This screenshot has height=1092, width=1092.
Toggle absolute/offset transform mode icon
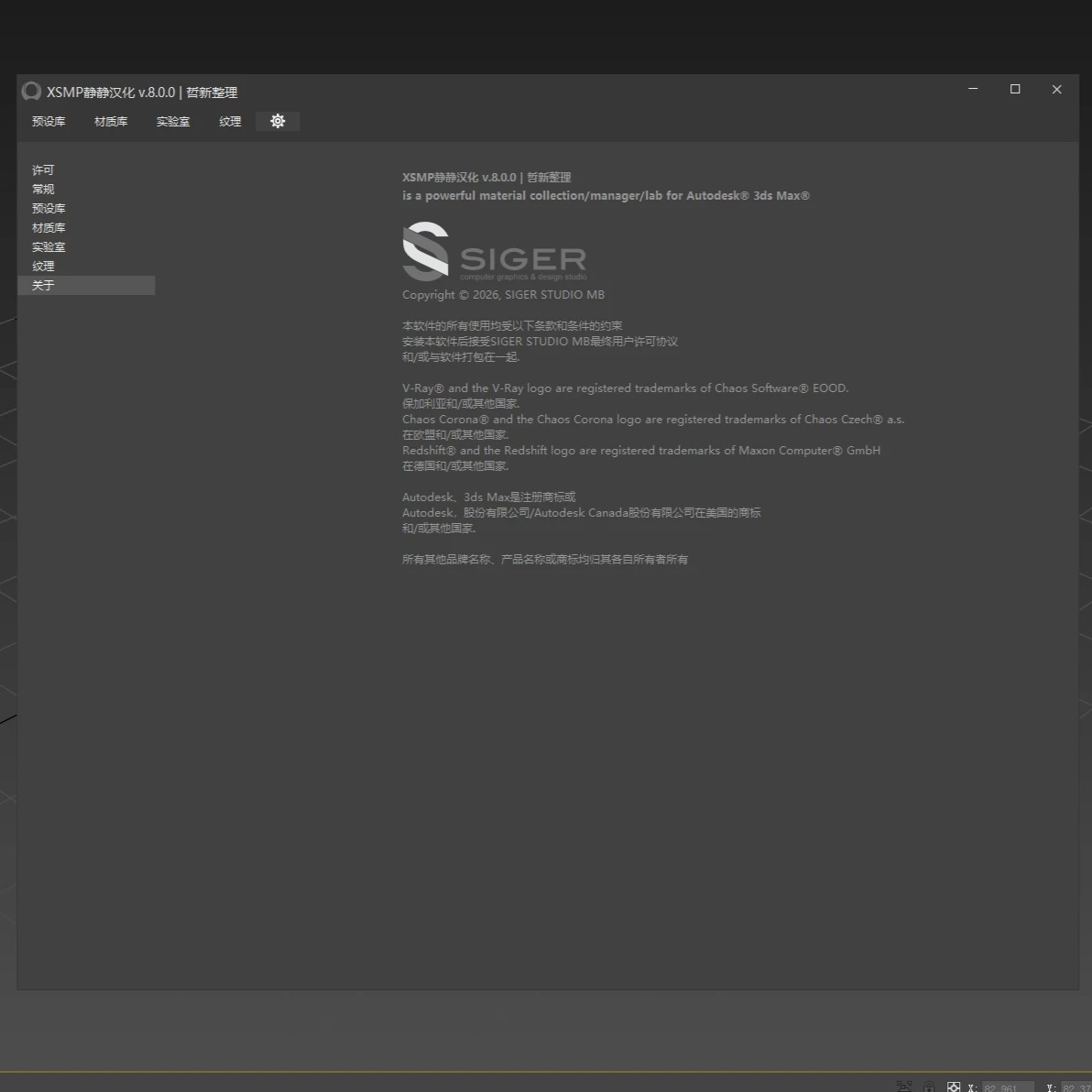pyautogui.click(x=954, y=1087)
